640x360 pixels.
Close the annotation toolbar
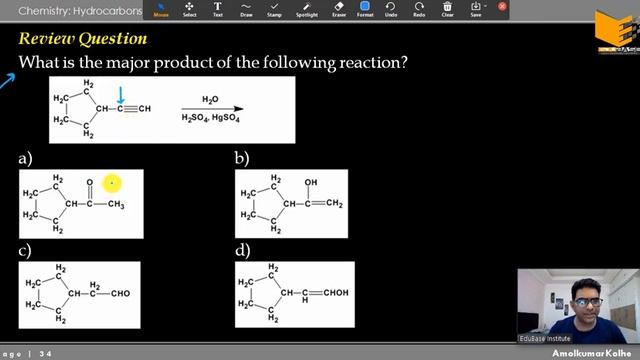(x=502, y=6)
